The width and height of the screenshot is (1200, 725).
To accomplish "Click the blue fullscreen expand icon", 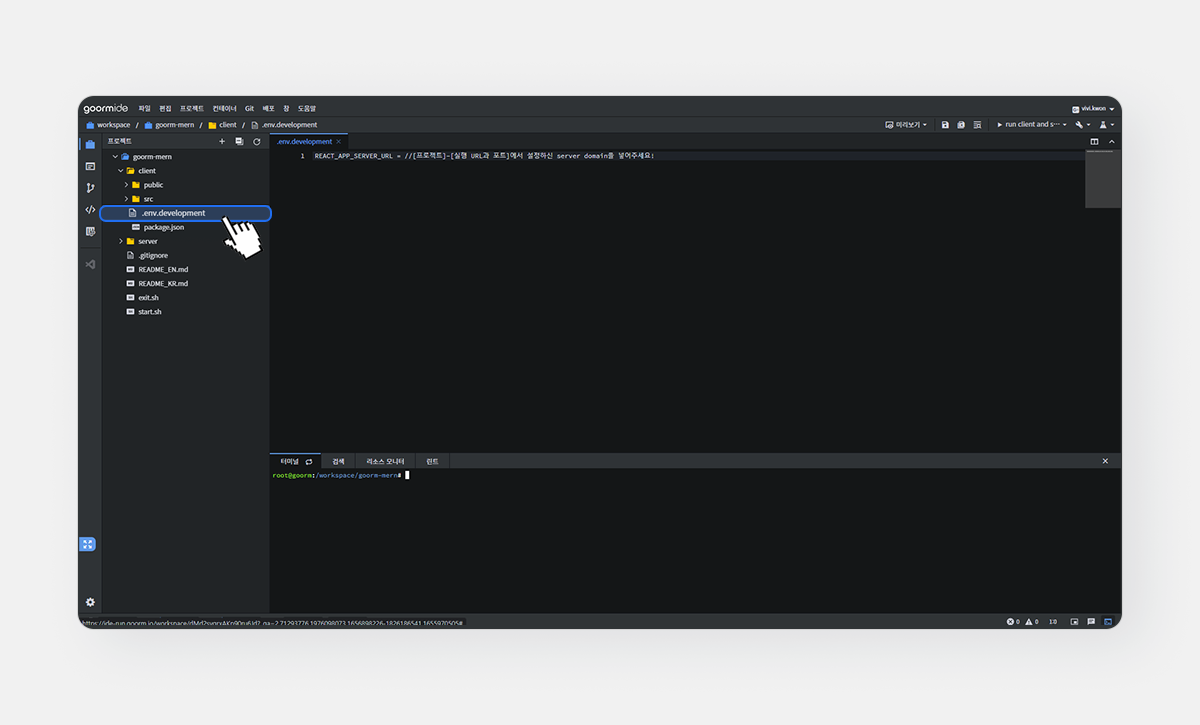I will click(88, 544).
